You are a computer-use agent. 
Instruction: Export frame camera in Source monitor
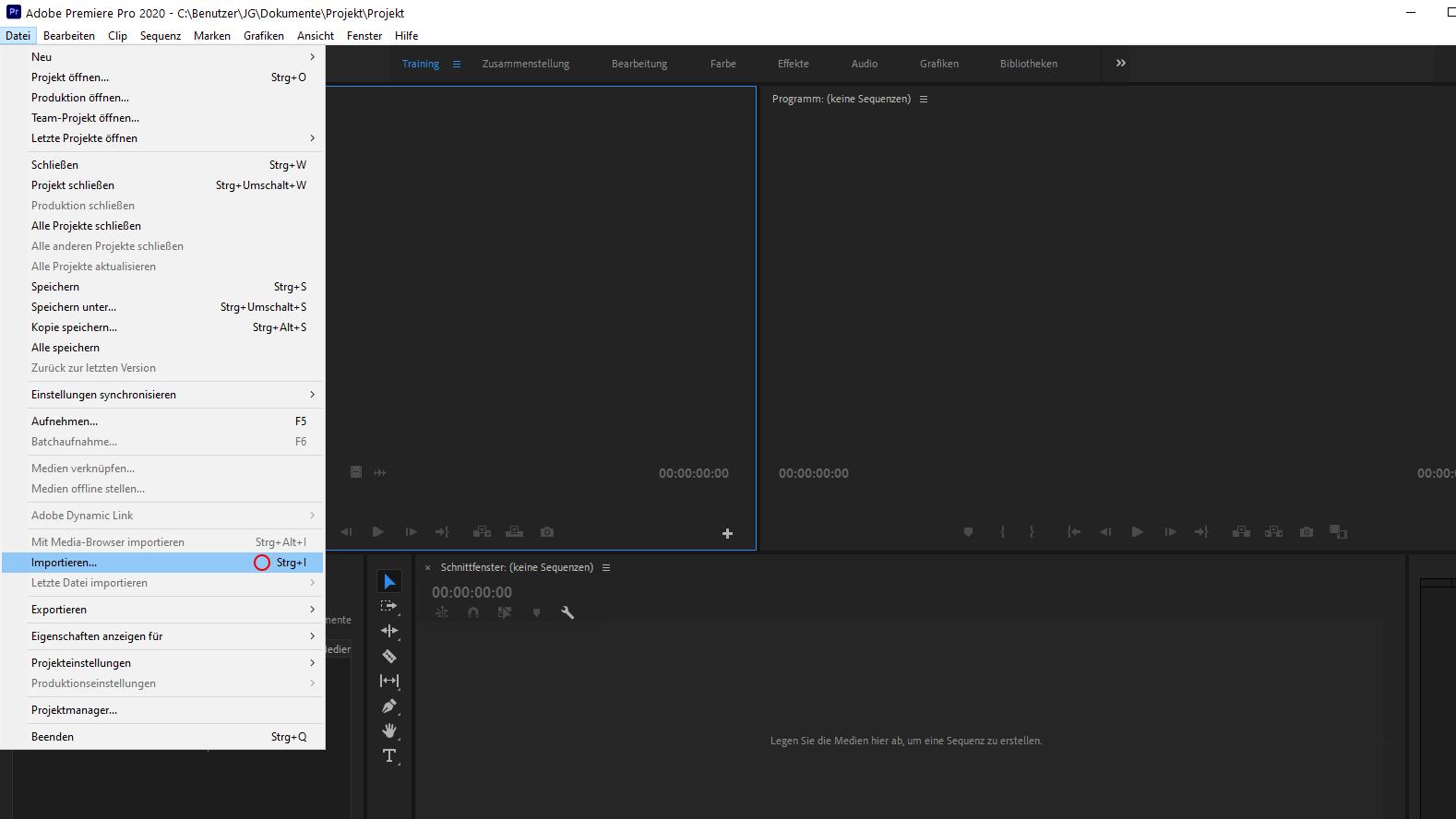(x=547, y=532)
